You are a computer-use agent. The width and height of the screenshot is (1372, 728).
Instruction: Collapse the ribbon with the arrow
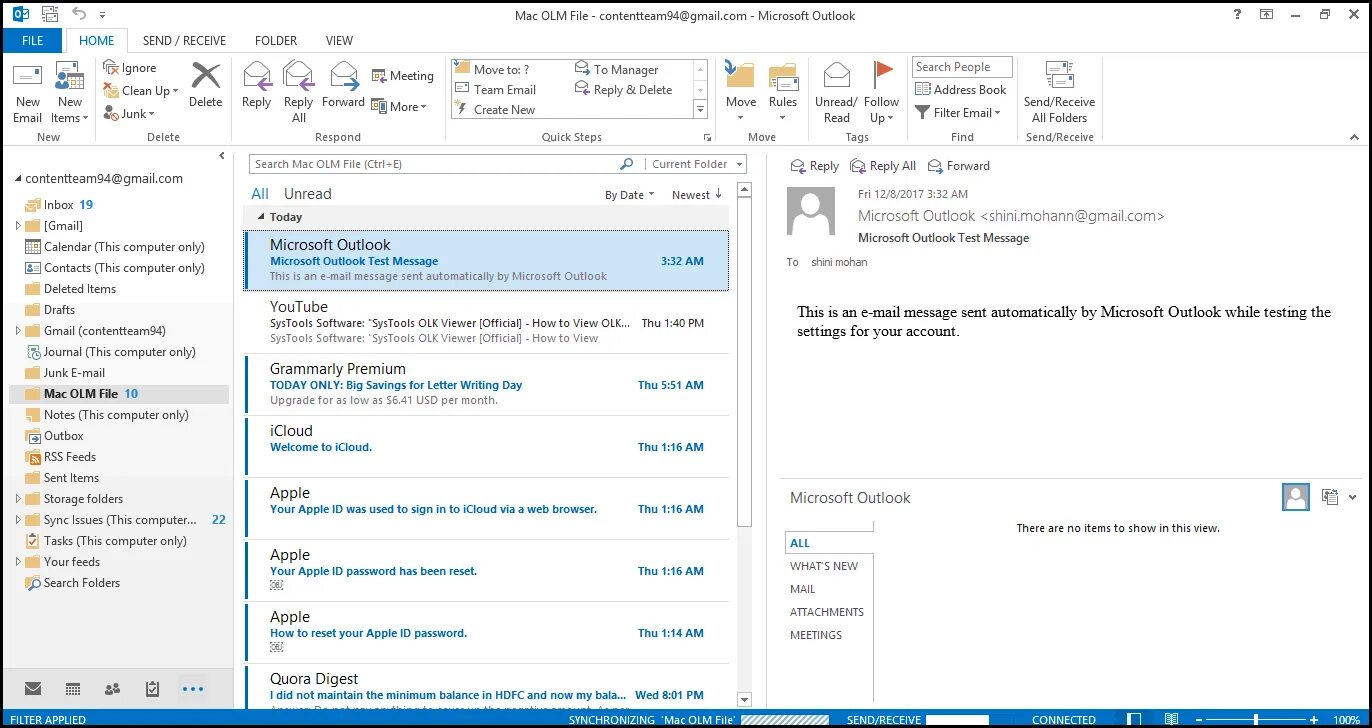pyautogui.click(x=1356, y=137)
